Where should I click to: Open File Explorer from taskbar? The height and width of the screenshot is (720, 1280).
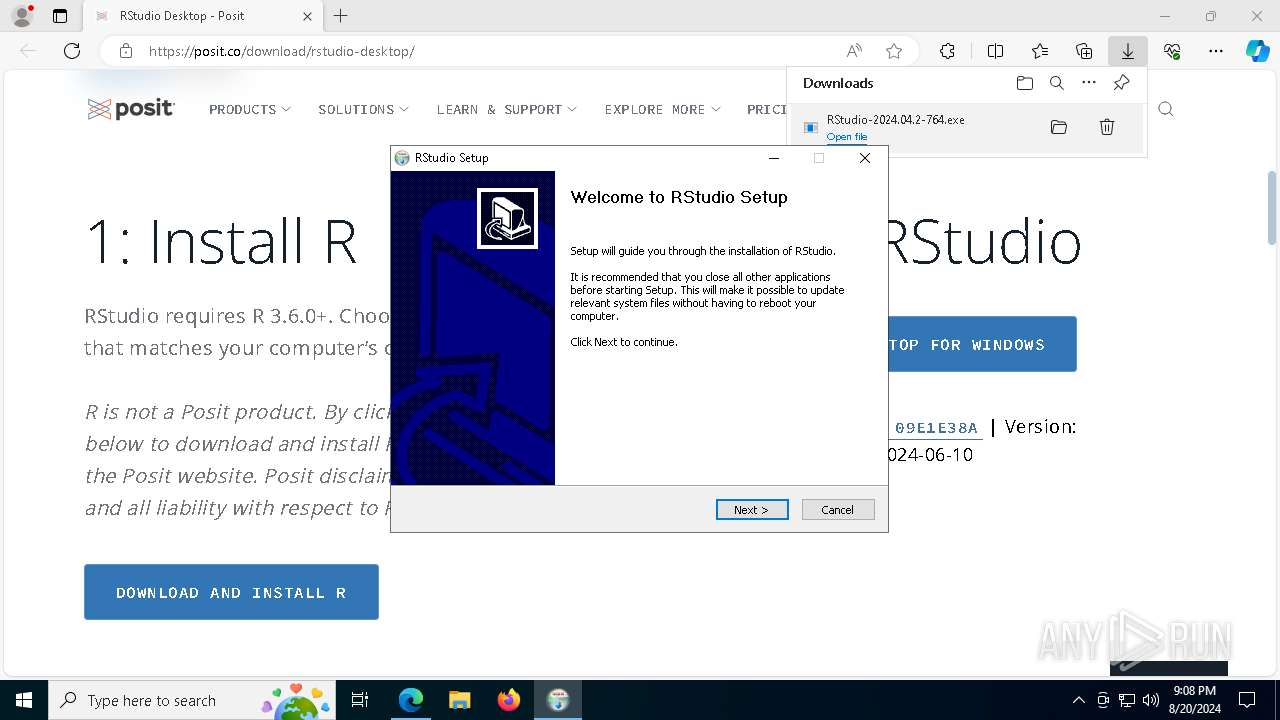pos(459,700)
